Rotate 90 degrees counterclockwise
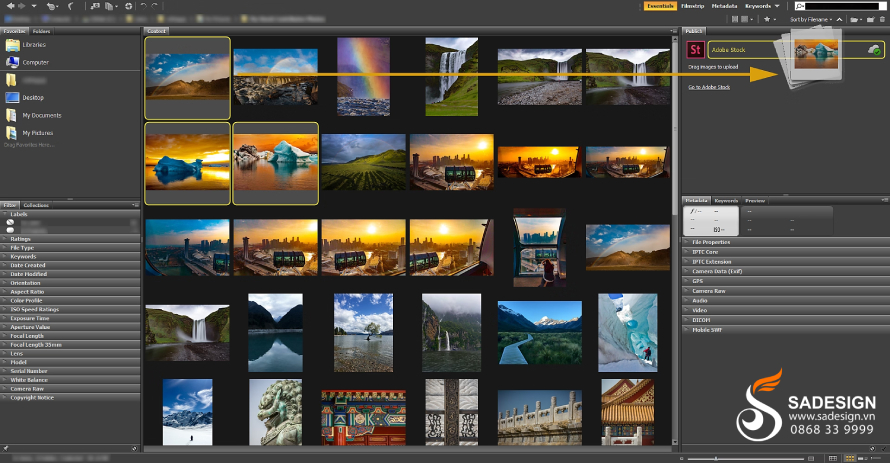 [144, 6]
